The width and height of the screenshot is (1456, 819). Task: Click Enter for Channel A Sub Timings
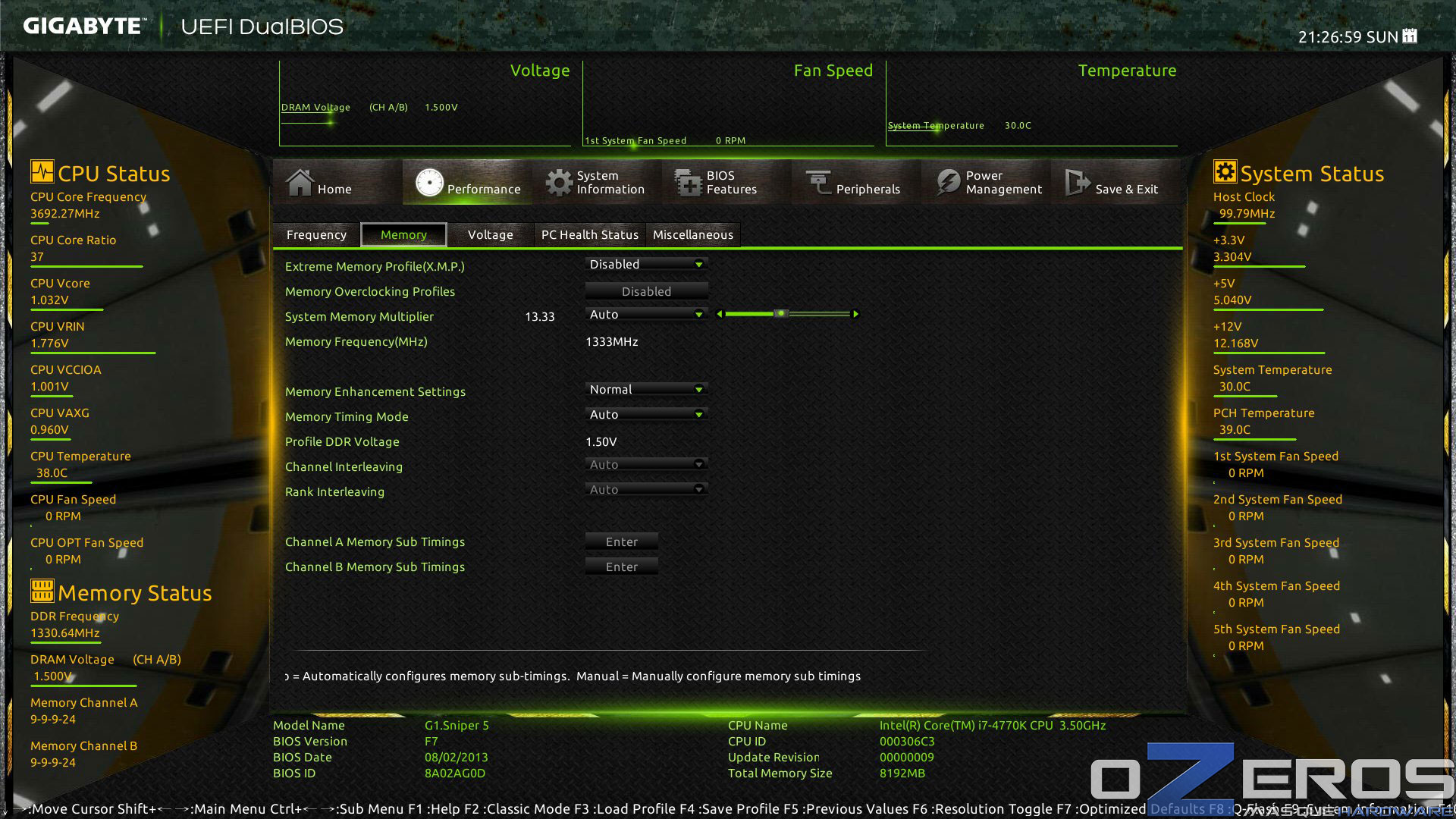click(621, 541)
